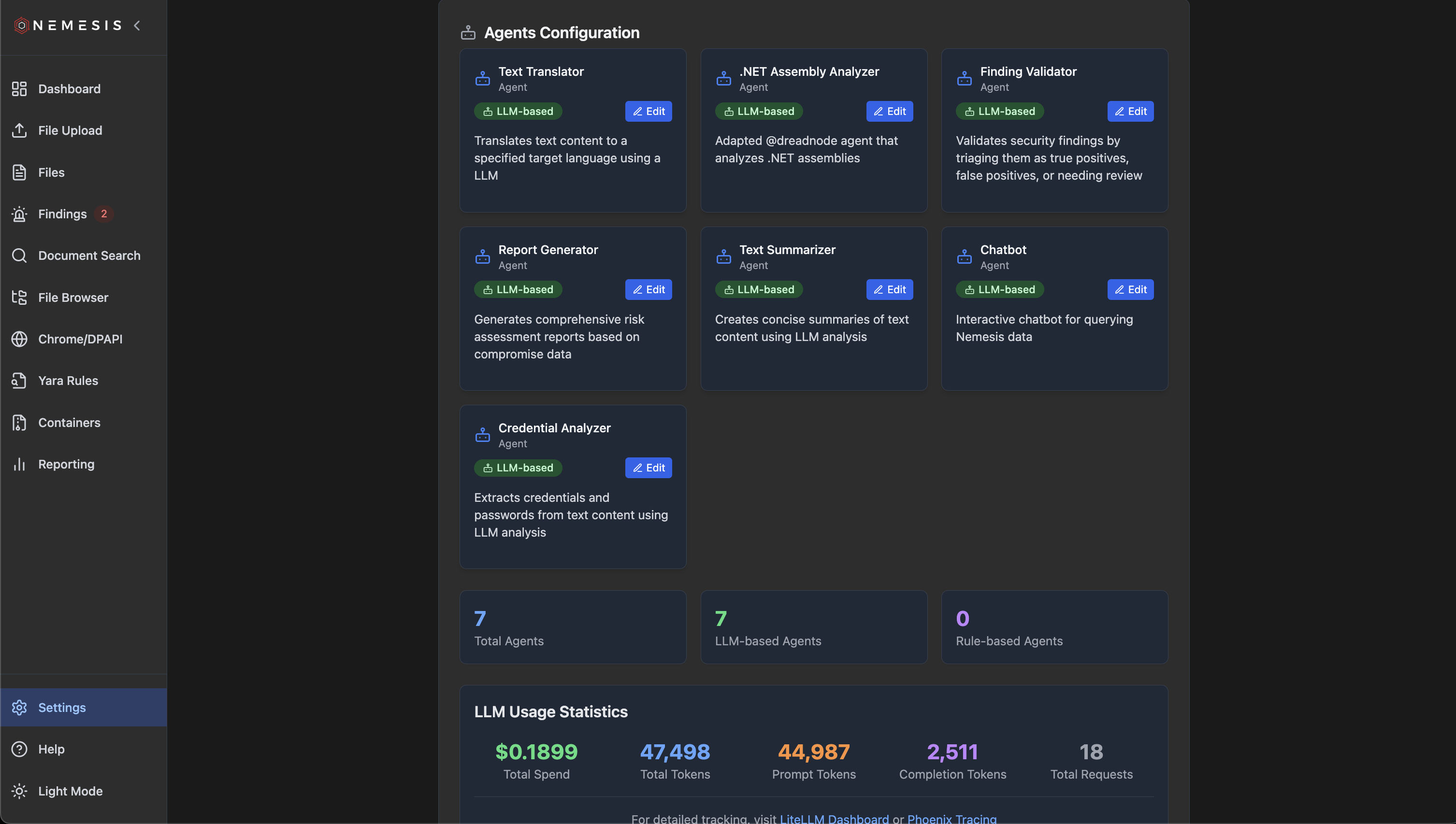
Task: Open File Browser tree icon
Action: (19, 297)
